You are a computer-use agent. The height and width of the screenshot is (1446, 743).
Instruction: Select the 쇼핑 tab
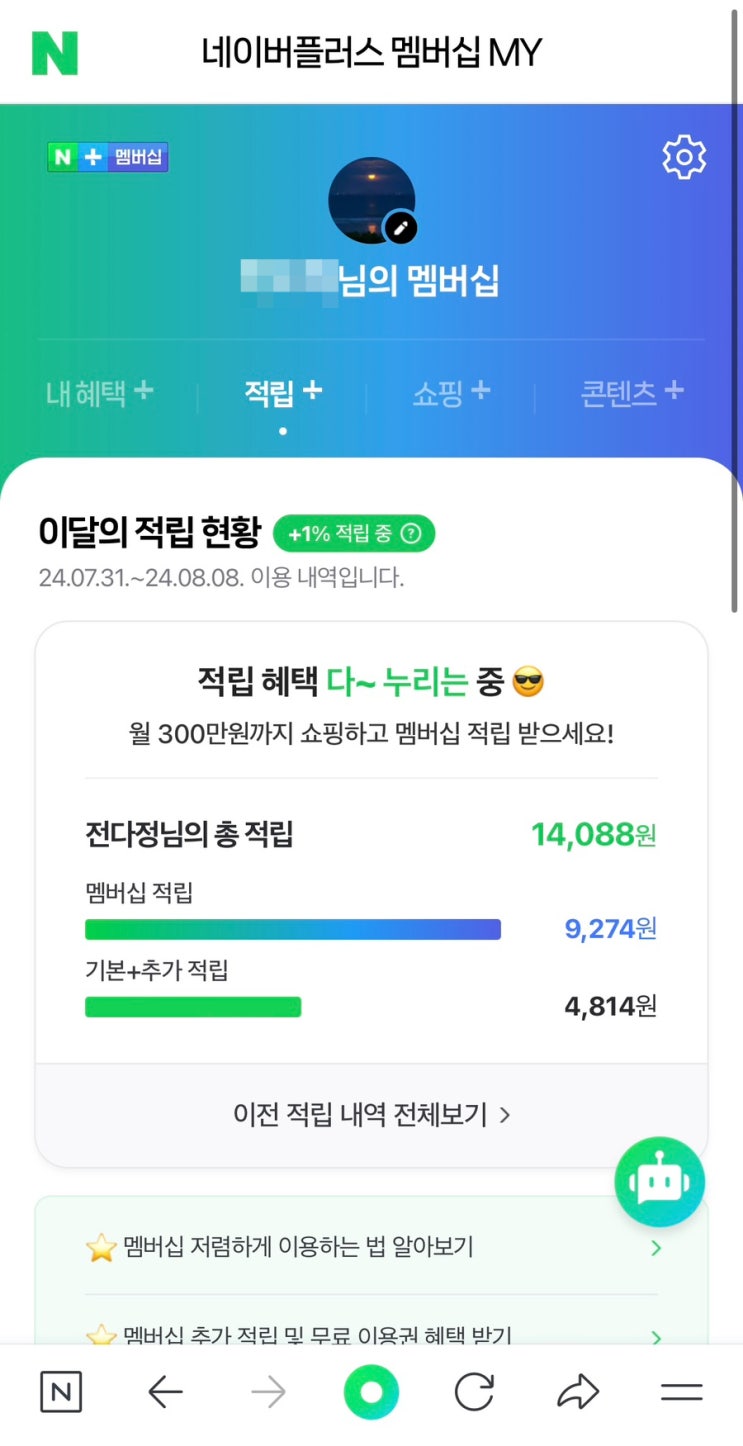451,393
